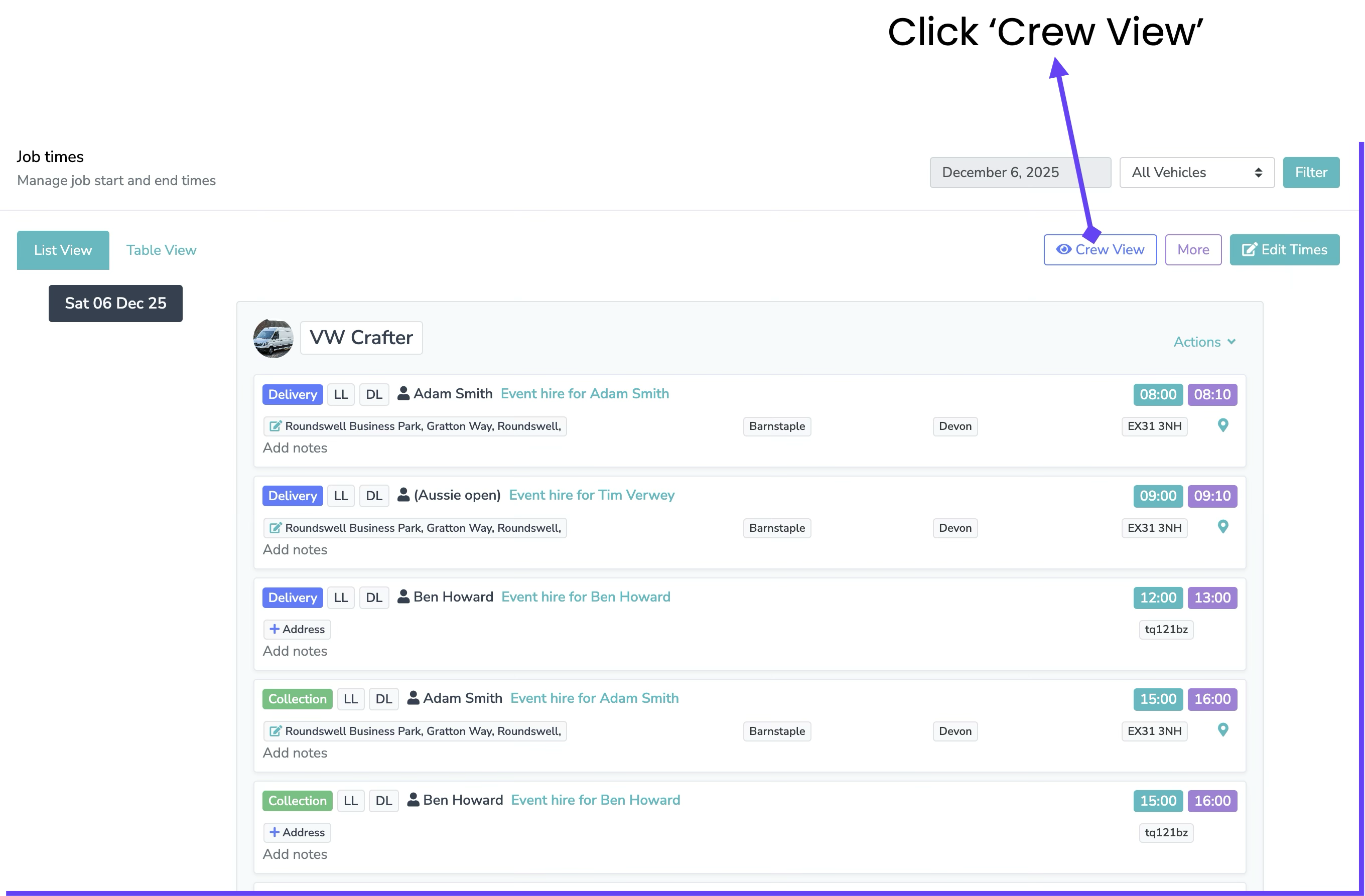The image size is (1365, 896).
Task: Click DL tag on Ben Howard collection
Action: tap(384, 801)
